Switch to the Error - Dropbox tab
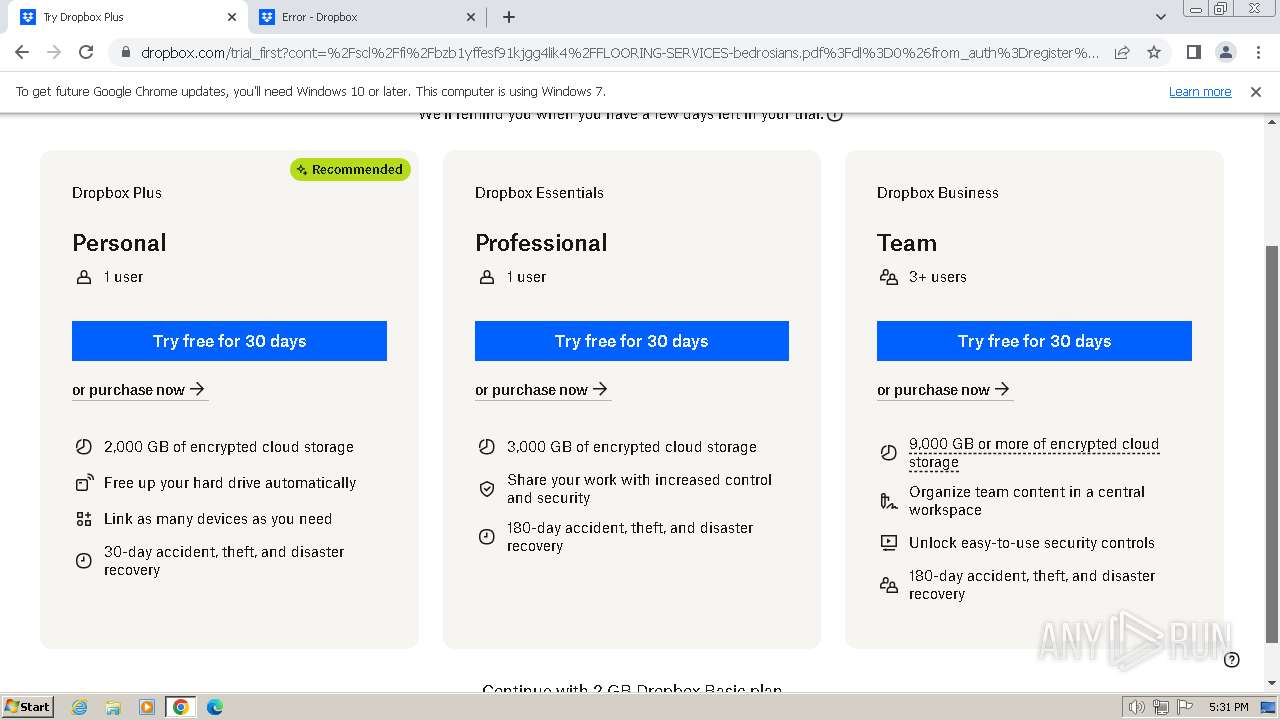 [367, 17]
